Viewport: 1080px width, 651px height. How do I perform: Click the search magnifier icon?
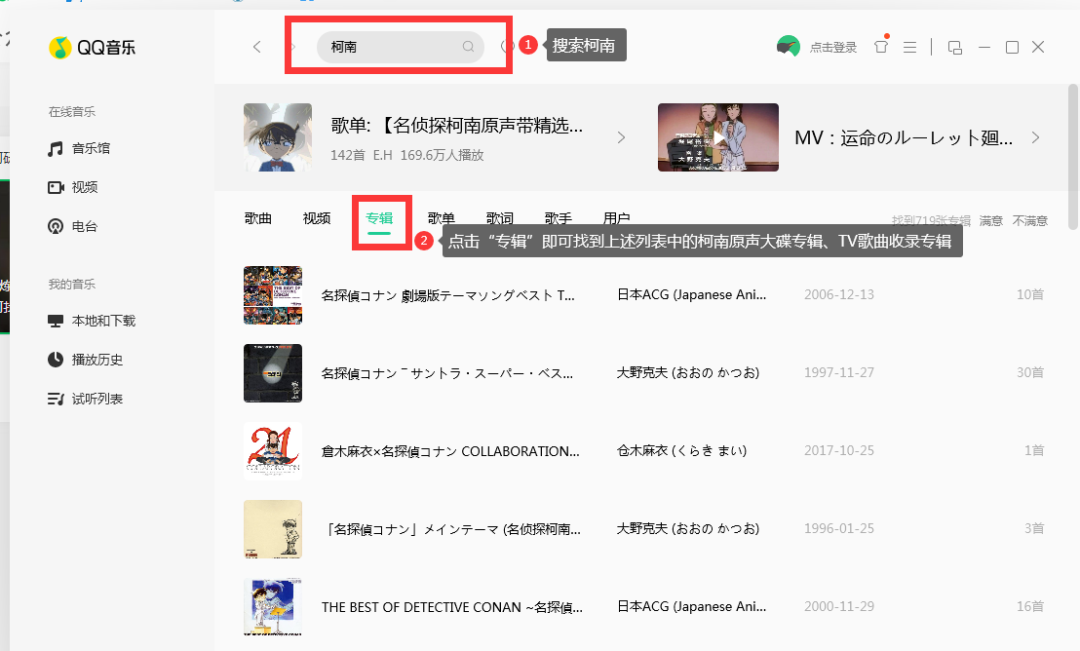[x=468, y=47]
